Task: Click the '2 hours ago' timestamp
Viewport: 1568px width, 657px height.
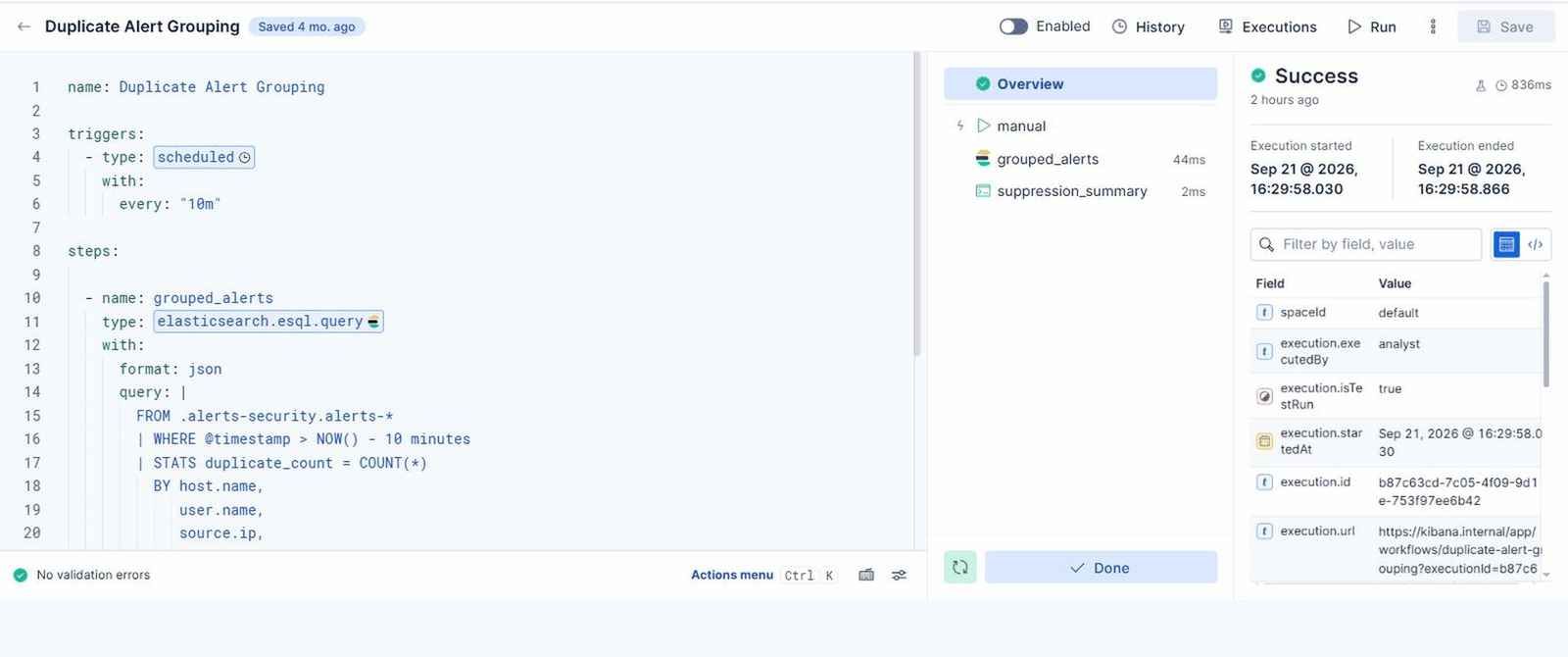Action: pyautogui.click(x=1284, y=100)
